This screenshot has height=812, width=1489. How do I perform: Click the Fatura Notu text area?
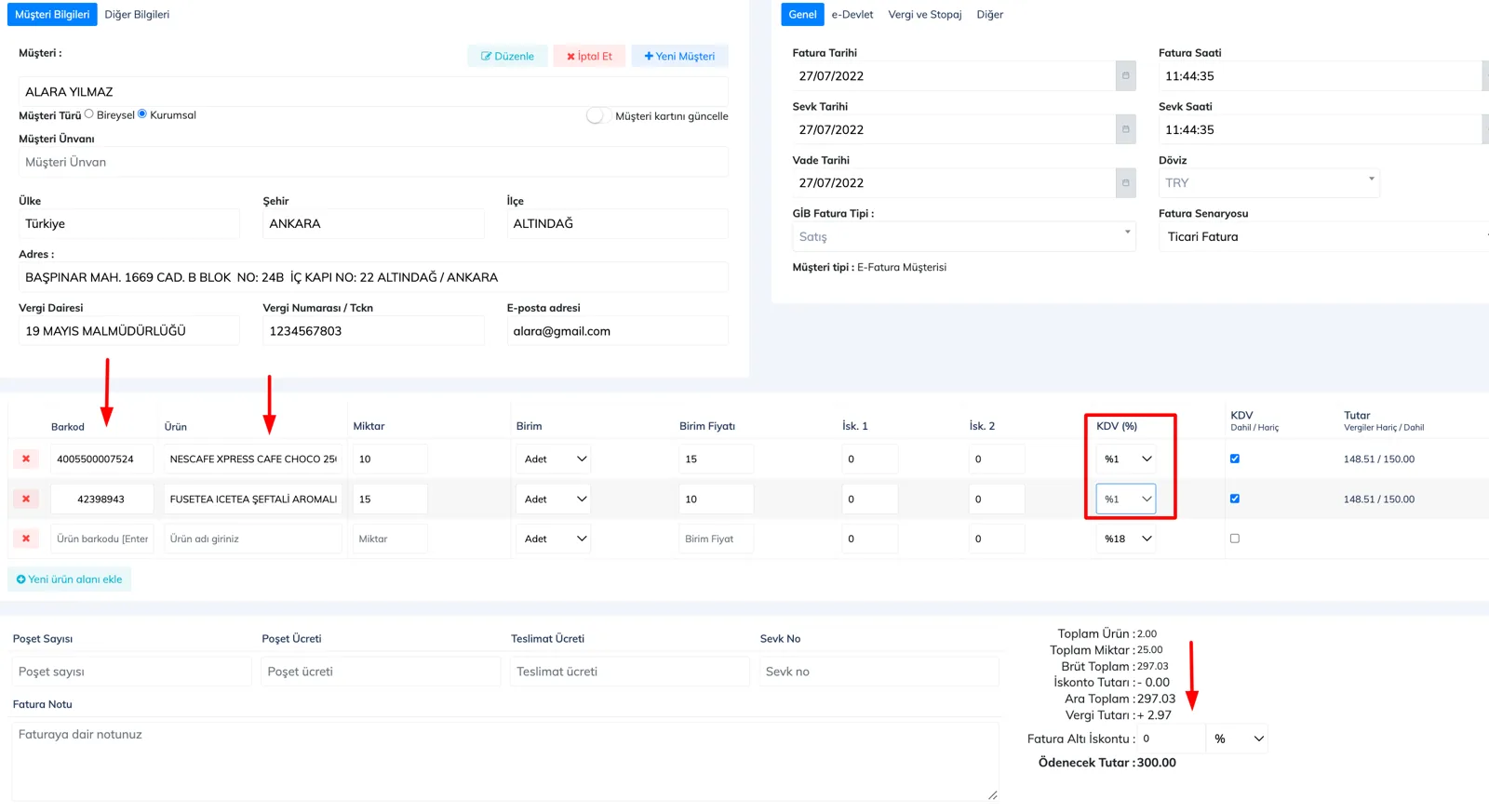[505, 761]
